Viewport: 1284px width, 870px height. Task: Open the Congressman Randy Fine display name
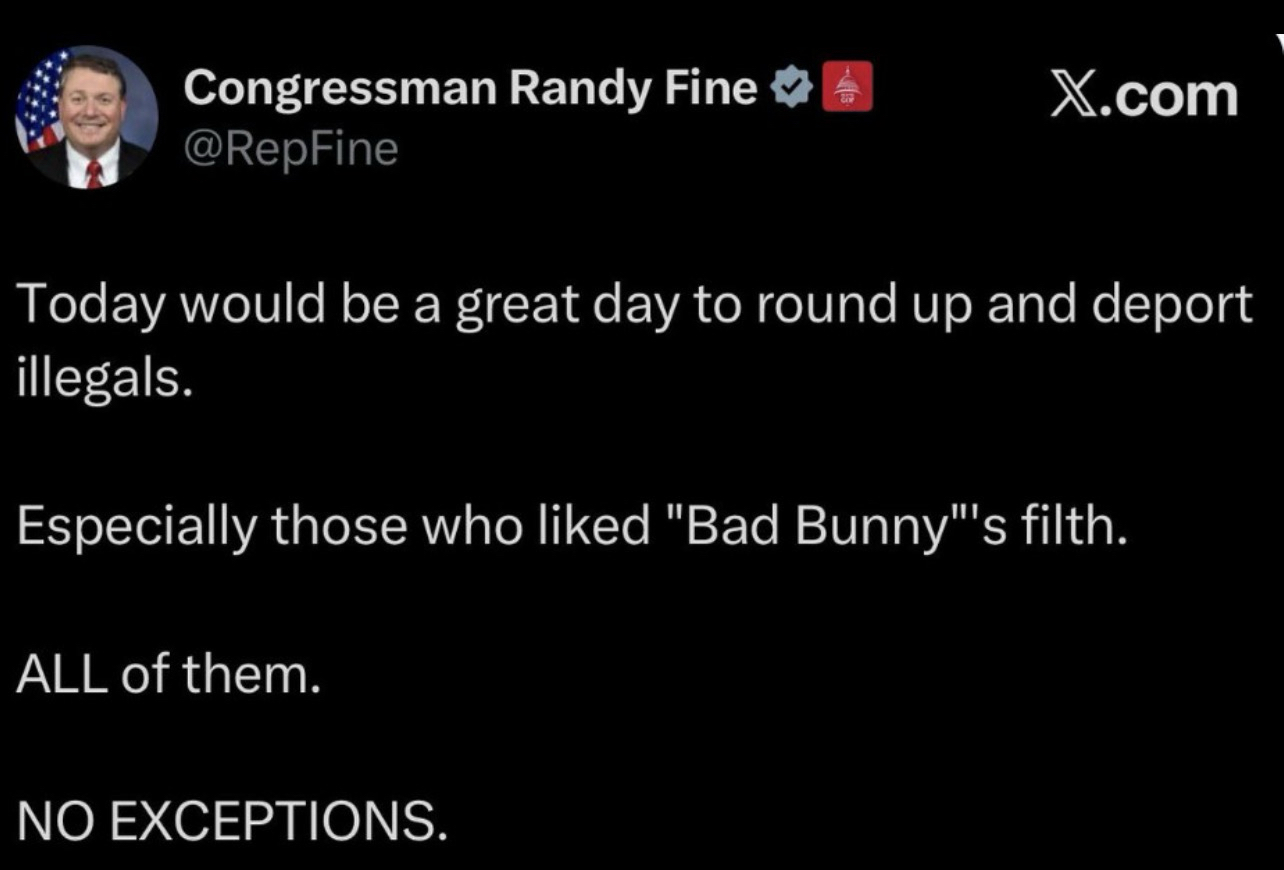click(x=469, y=89)
